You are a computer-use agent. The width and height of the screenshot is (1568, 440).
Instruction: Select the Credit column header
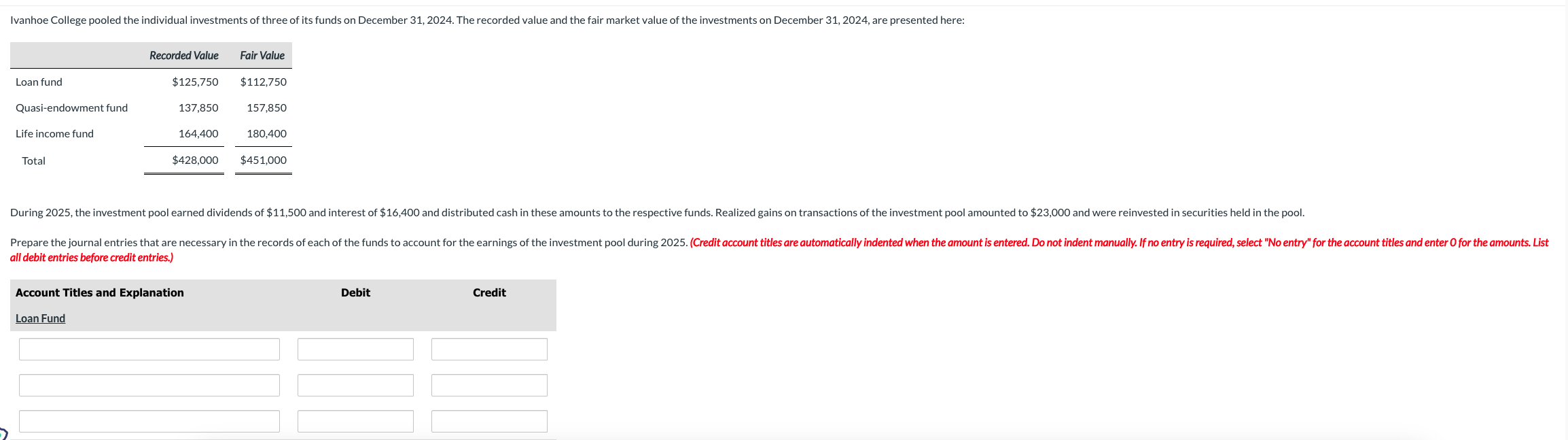tap(488, 292)
